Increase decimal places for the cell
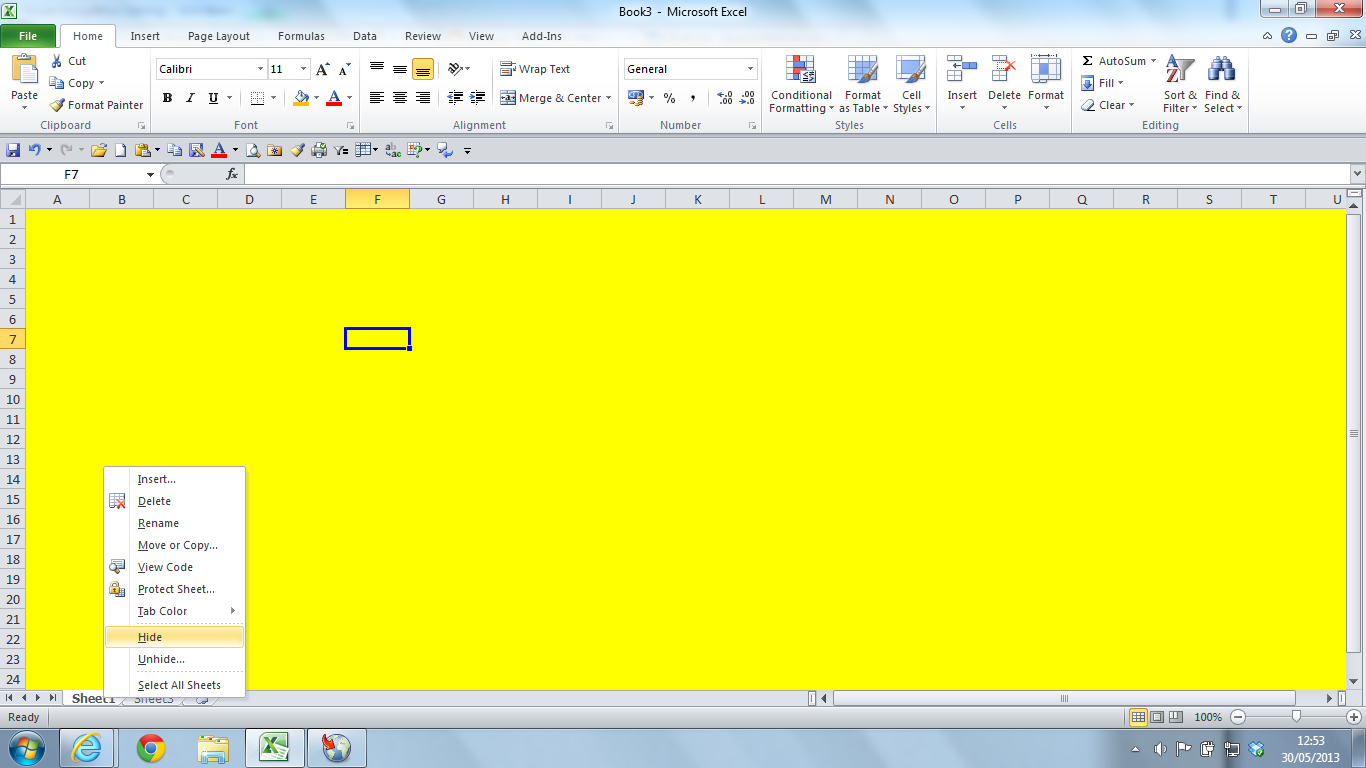The image size is (1366, 768). coord(723,99)
